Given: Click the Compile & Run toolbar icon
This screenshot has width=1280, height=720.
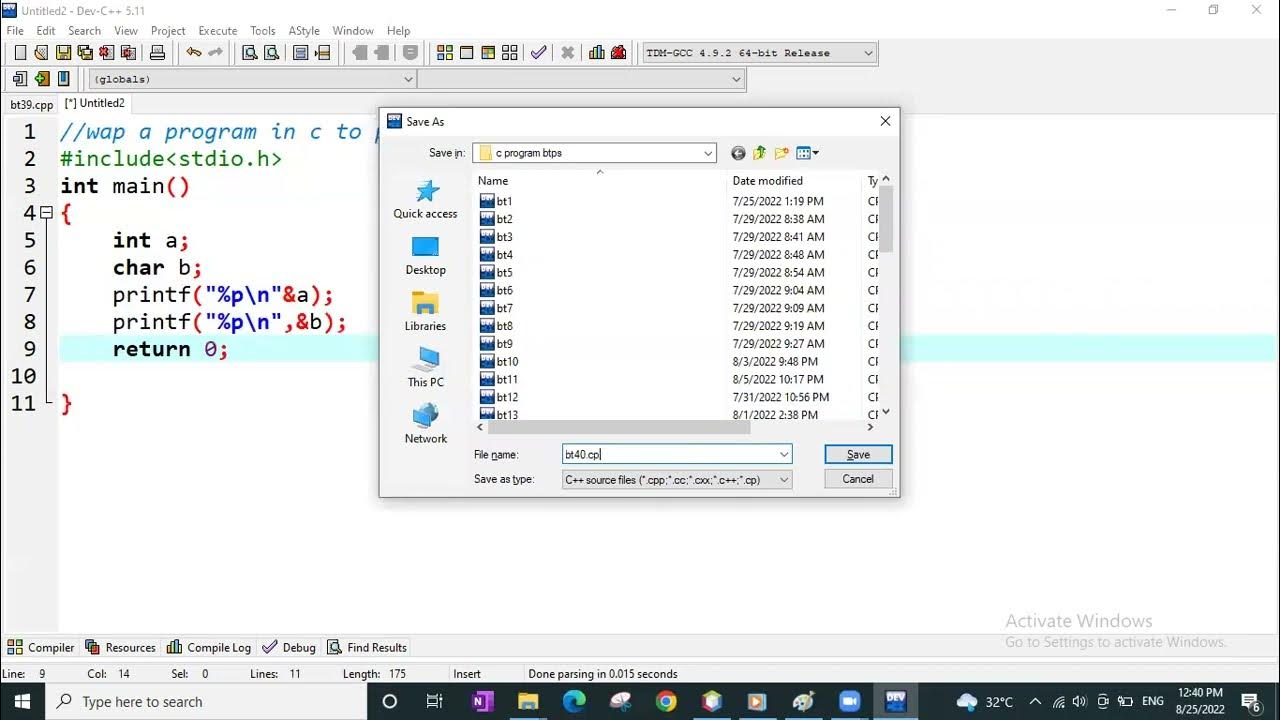Looking at the screenshot, I should tap(488, 53).
